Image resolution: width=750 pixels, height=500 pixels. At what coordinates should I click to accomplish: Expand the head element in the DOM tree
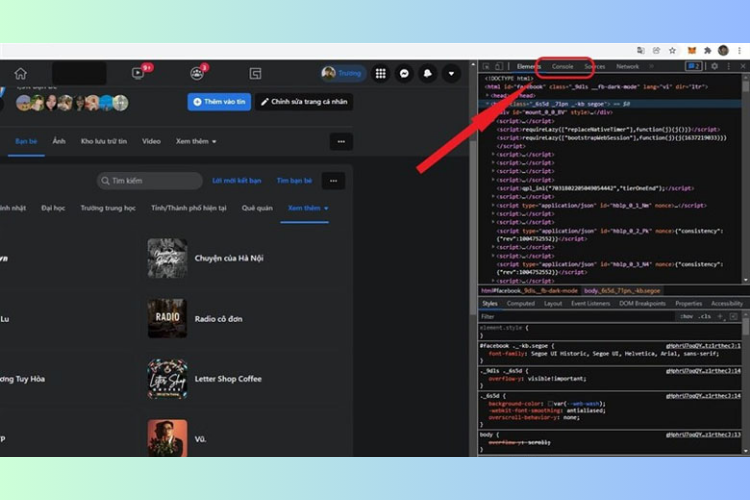489,94
